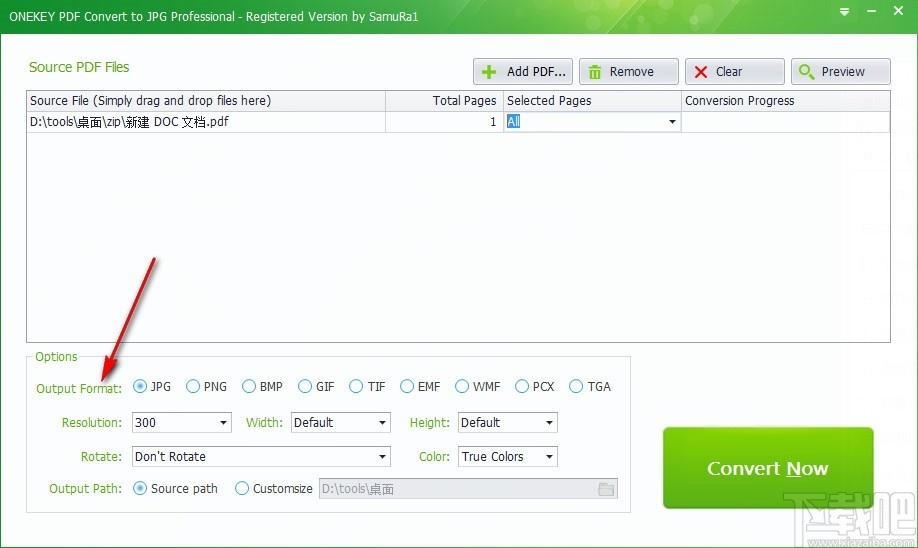This screenshot has width=918, height=548.
Task: Expand the Selected Pages dropdown showing All
Action: click(672, 122)
